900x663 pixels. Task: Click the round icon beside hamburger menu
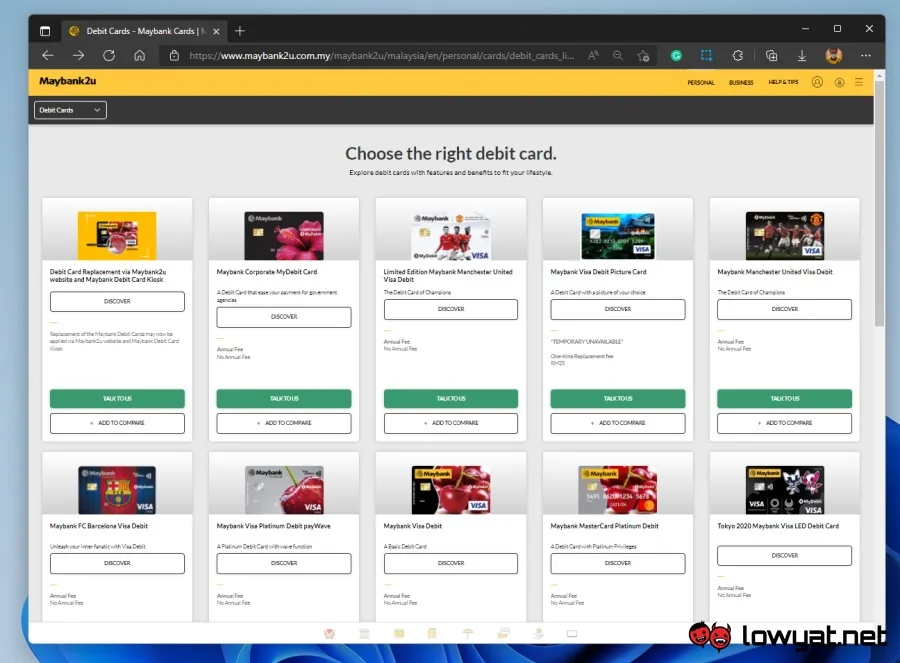(839, 83)
